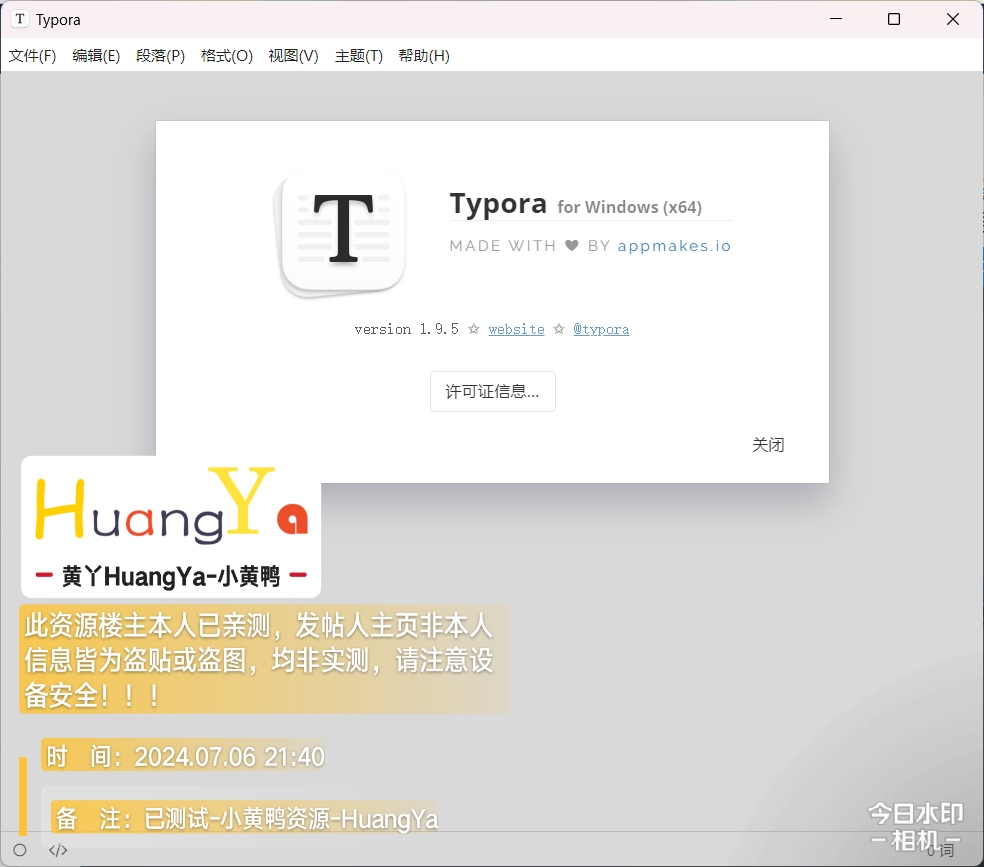Image resolution: width=984 pixels, height=867 pixels.
Task: Dismiss the about dialog with 关闭
Action: pyautogui.click(x=768, y=445)
